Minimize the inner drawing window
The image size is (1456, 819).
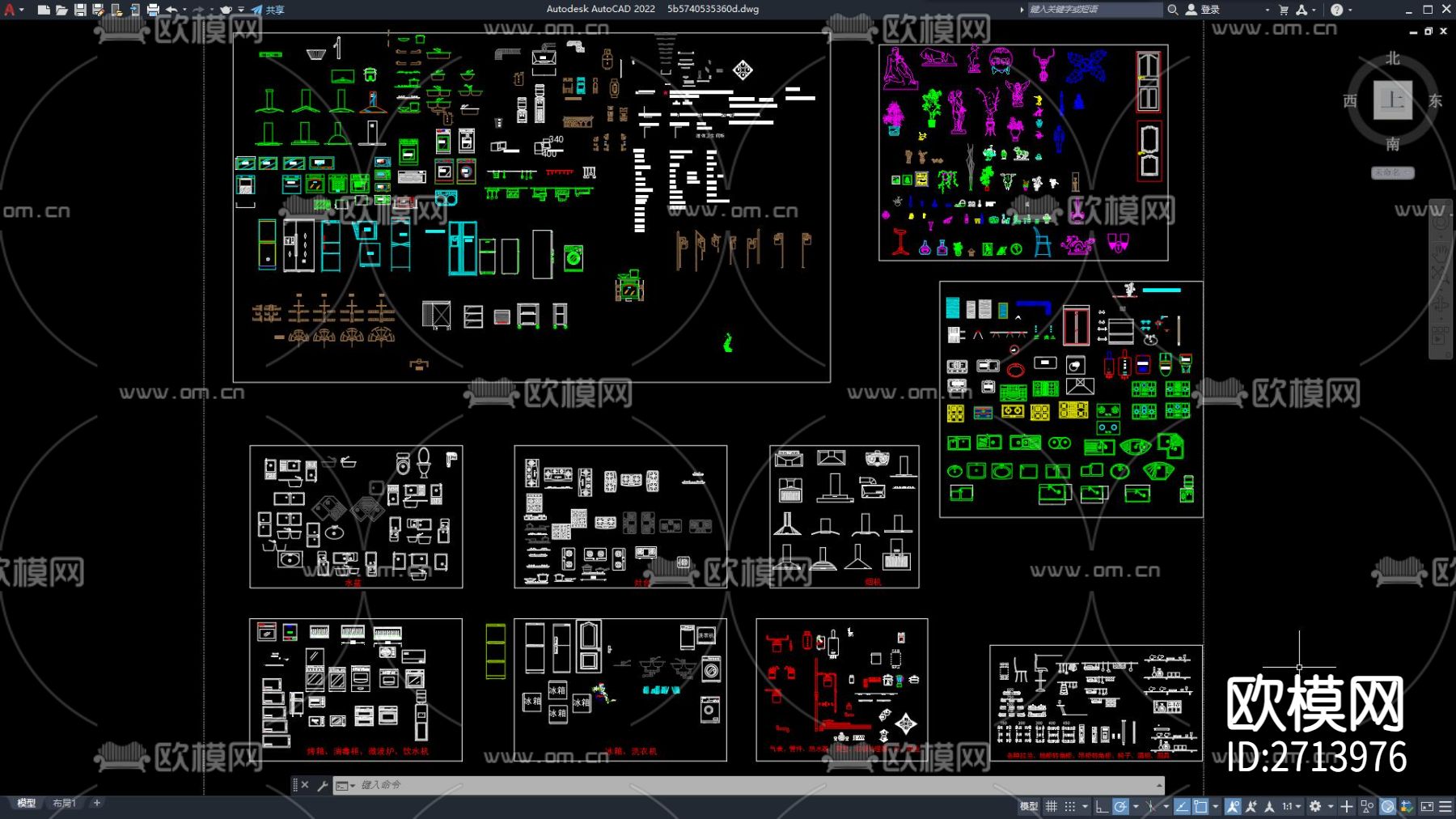point(1413,32)
